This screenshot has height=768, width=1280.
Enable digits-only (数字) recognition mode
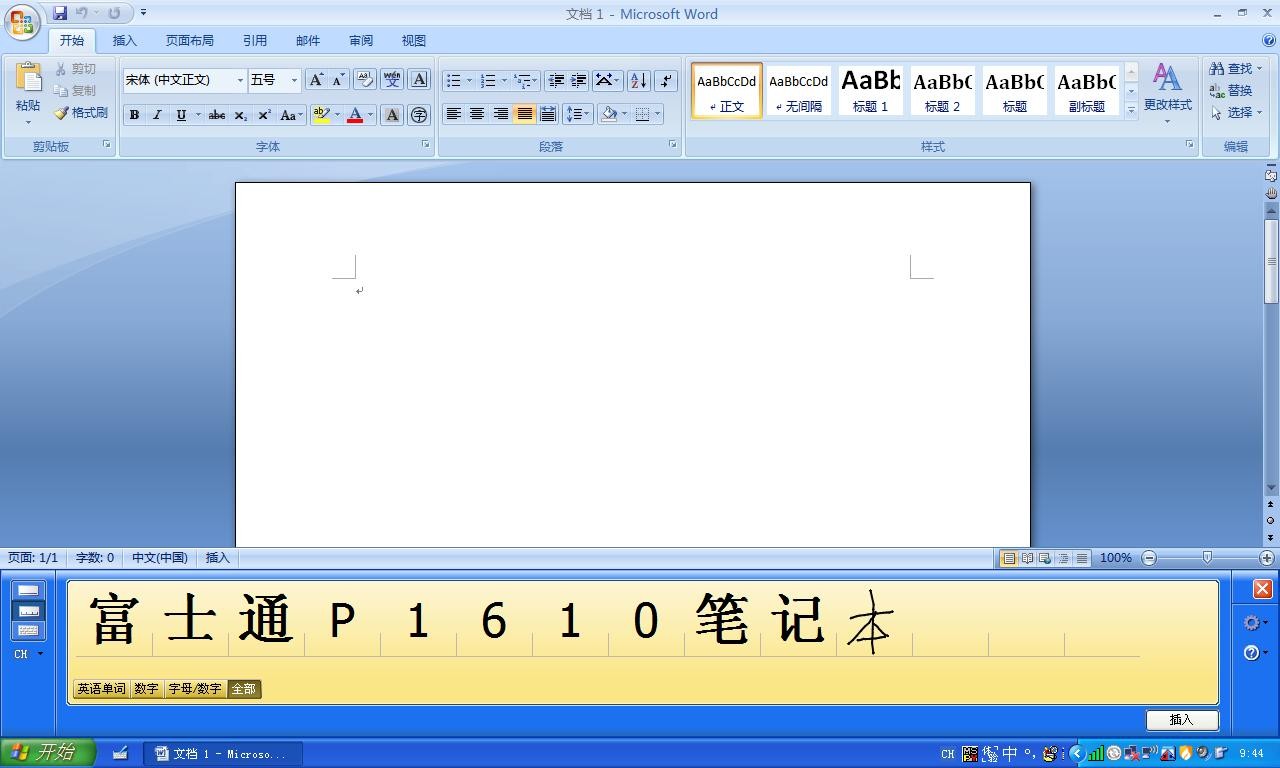point(146,689)
